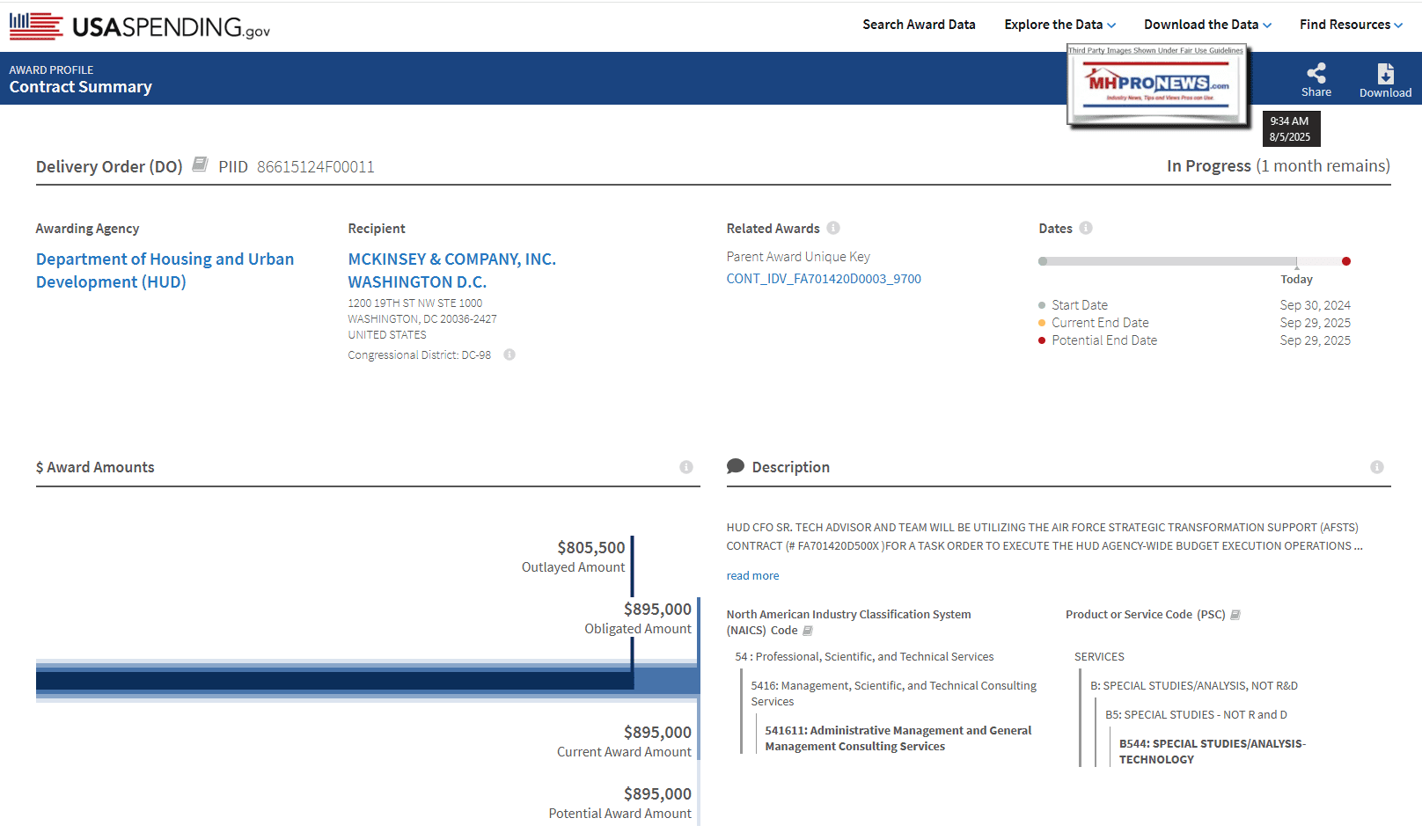Open glossary icon next to PSC
This screenshot has height=840, width=1422.
[x=1235, y=615]
